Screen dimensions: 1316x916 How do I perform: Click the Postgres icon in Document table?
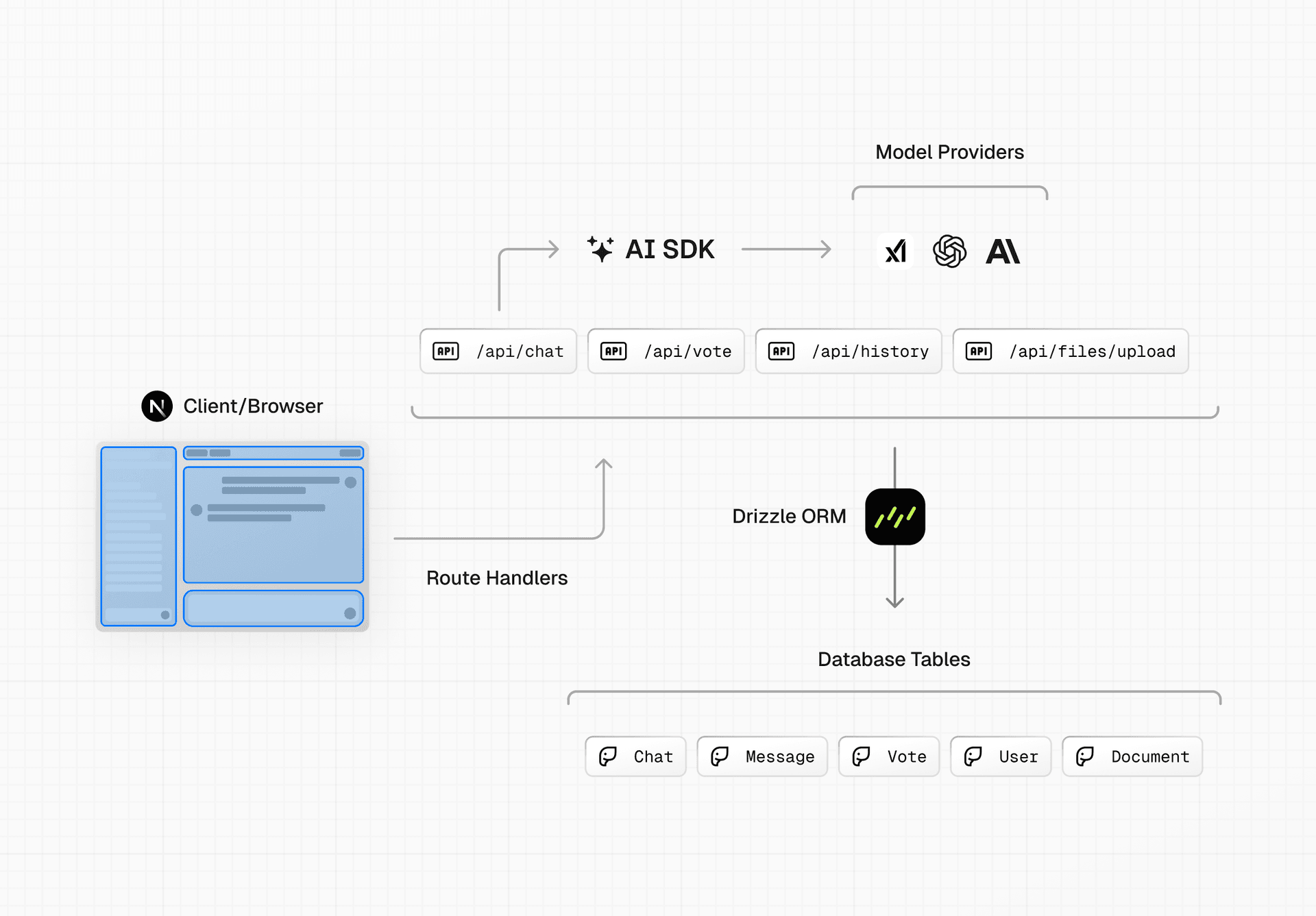pos(1085,756)
